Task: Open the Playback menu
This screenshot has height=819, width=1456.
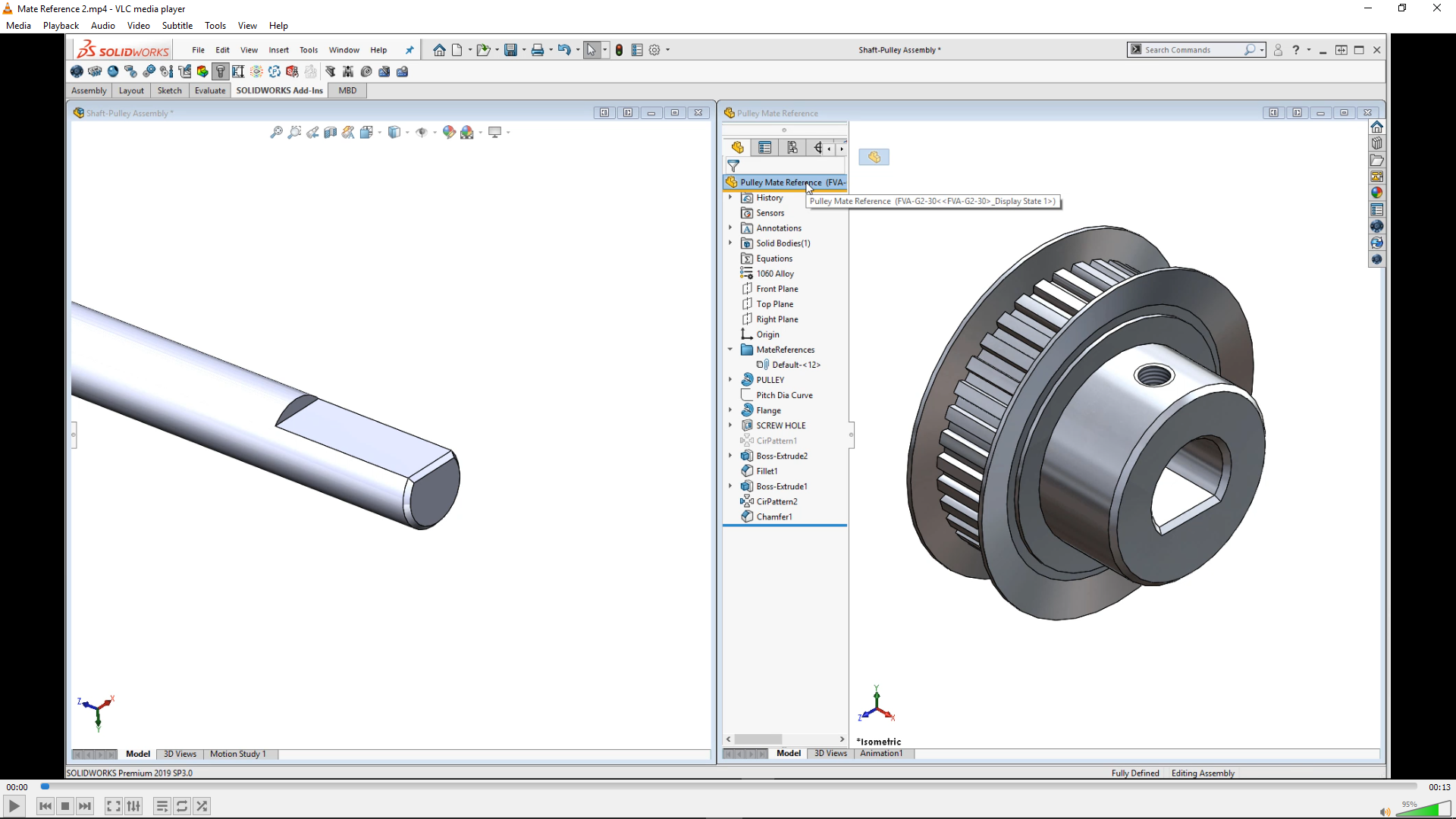Action: 61,25
